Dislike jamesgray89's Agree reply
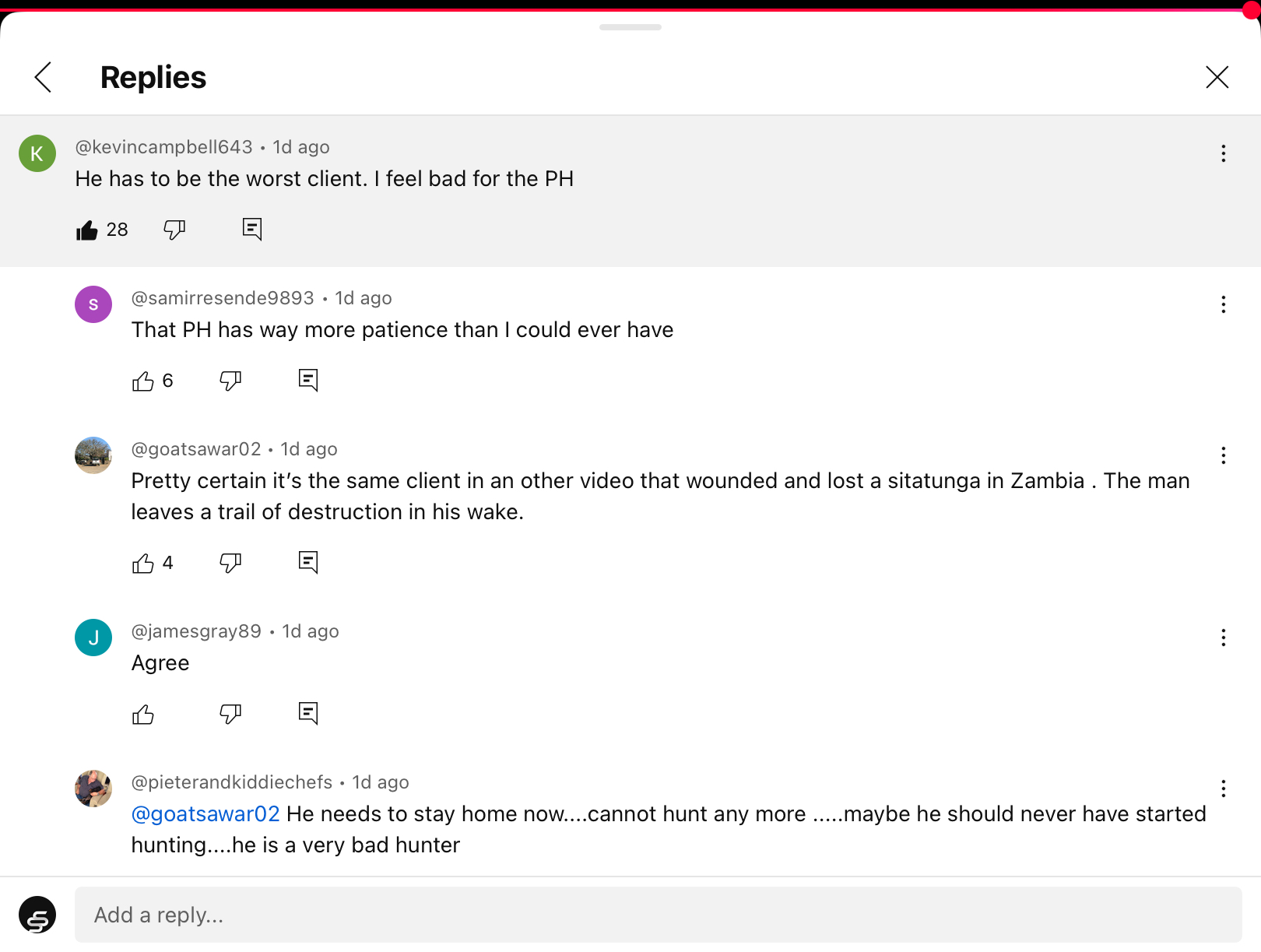 tap(230, 714)
